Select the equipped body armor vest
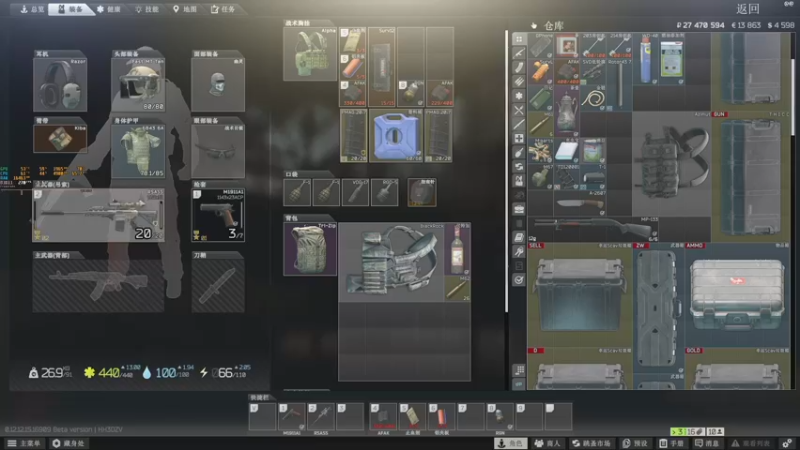The width and height of the screenshot is (800, 450). pos(138,152)
